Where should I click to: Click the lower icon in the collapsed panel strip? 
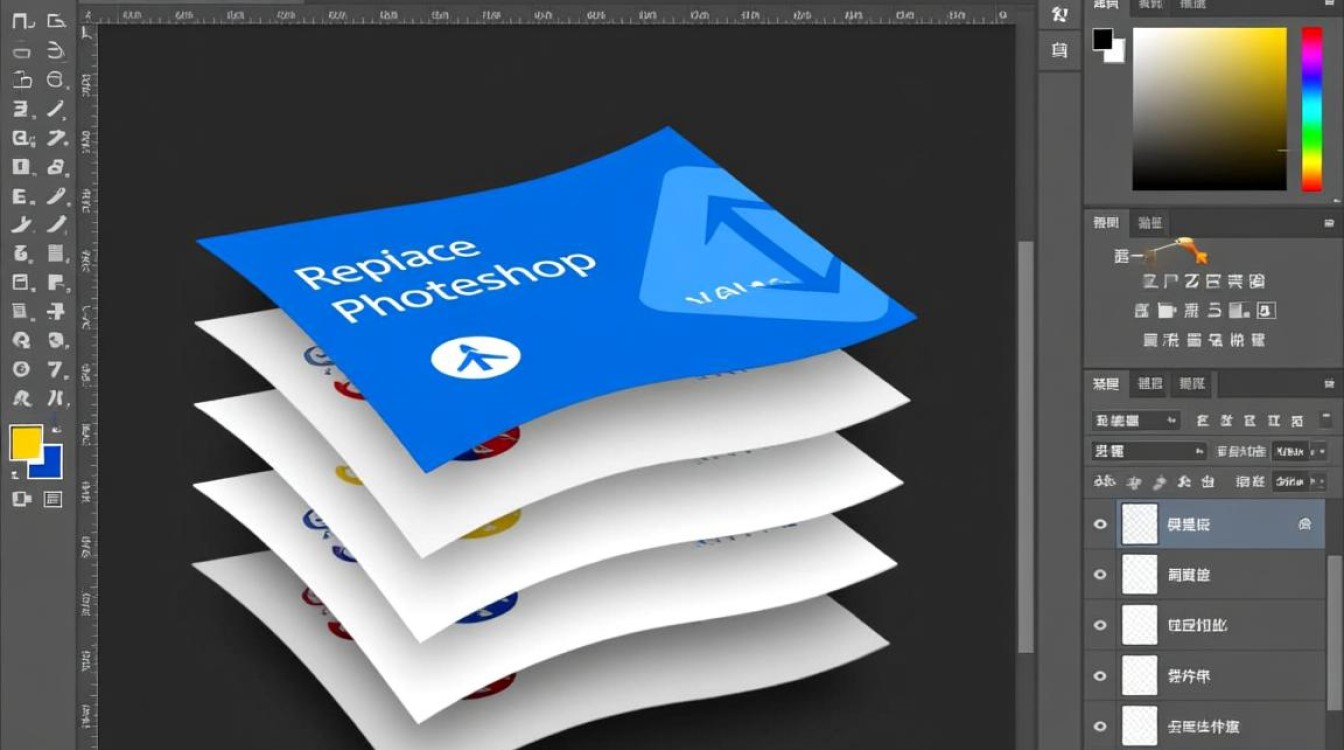(1059, 49)
